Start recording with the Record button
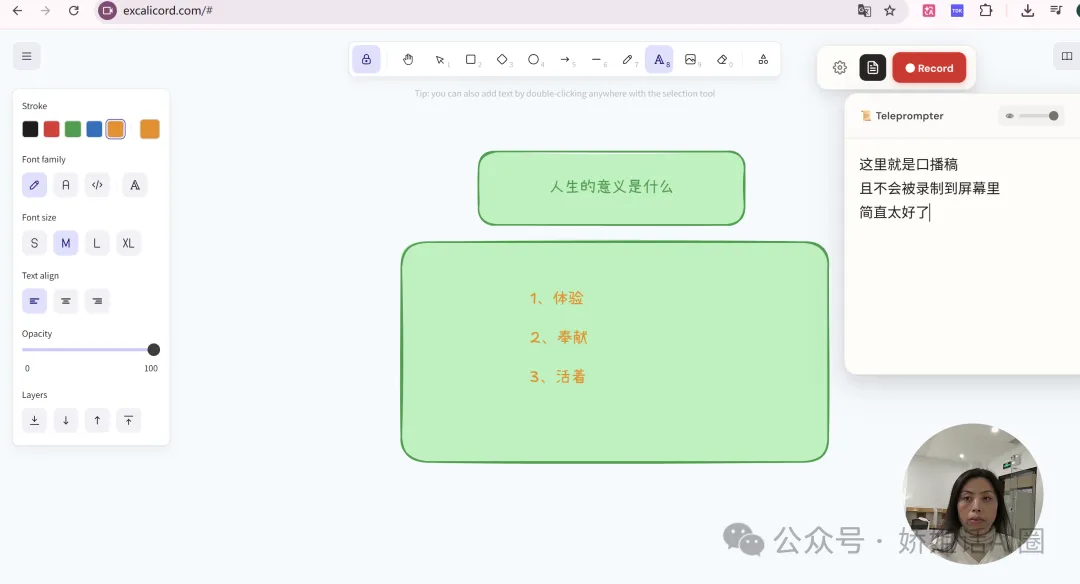The width and height of the screenshot is (1080, 584). coord(929,68)
